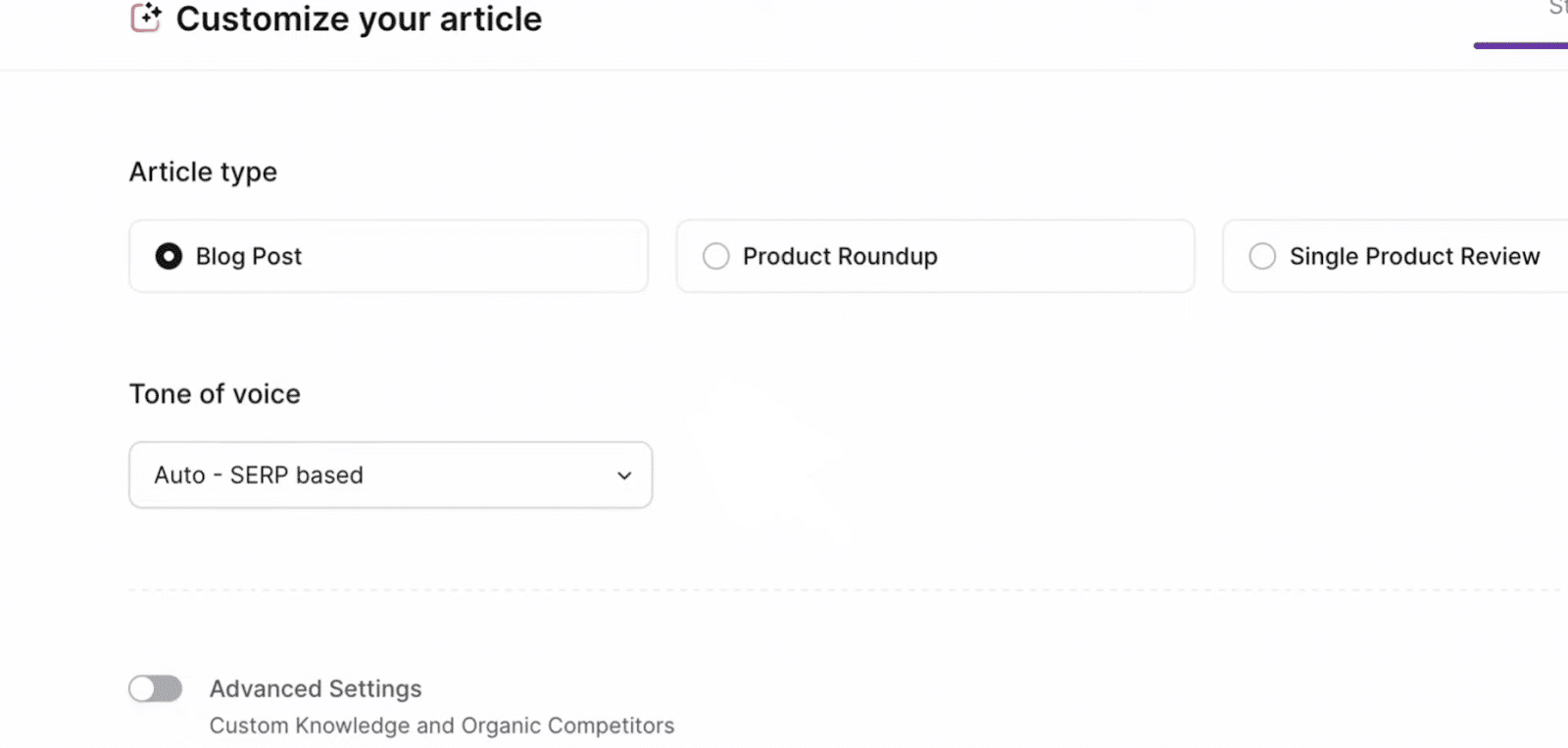This screenshot has width=1568, height=748.
Task: Choose the Product Roundup radio circle
Action: click(x=716, y=256)
